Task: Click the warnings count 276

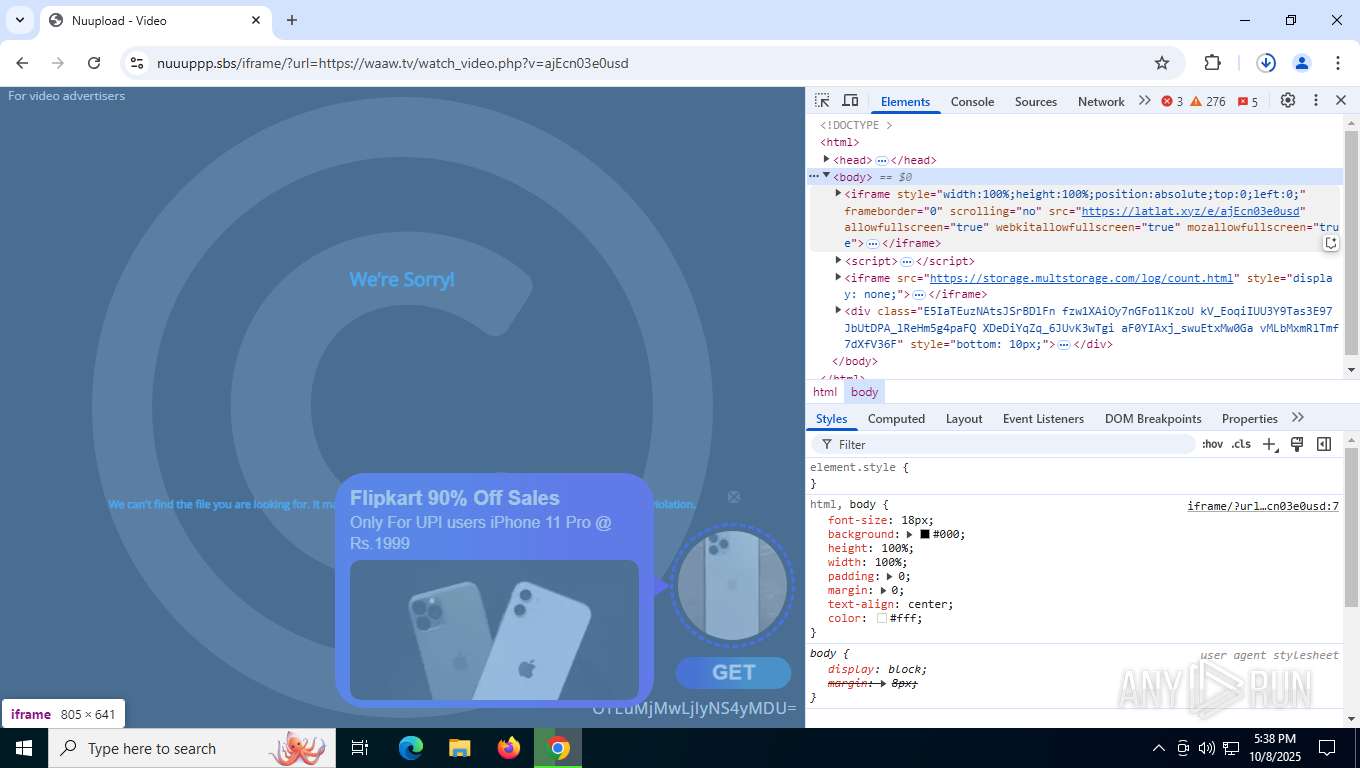Action: click(x=1208, y=101)
